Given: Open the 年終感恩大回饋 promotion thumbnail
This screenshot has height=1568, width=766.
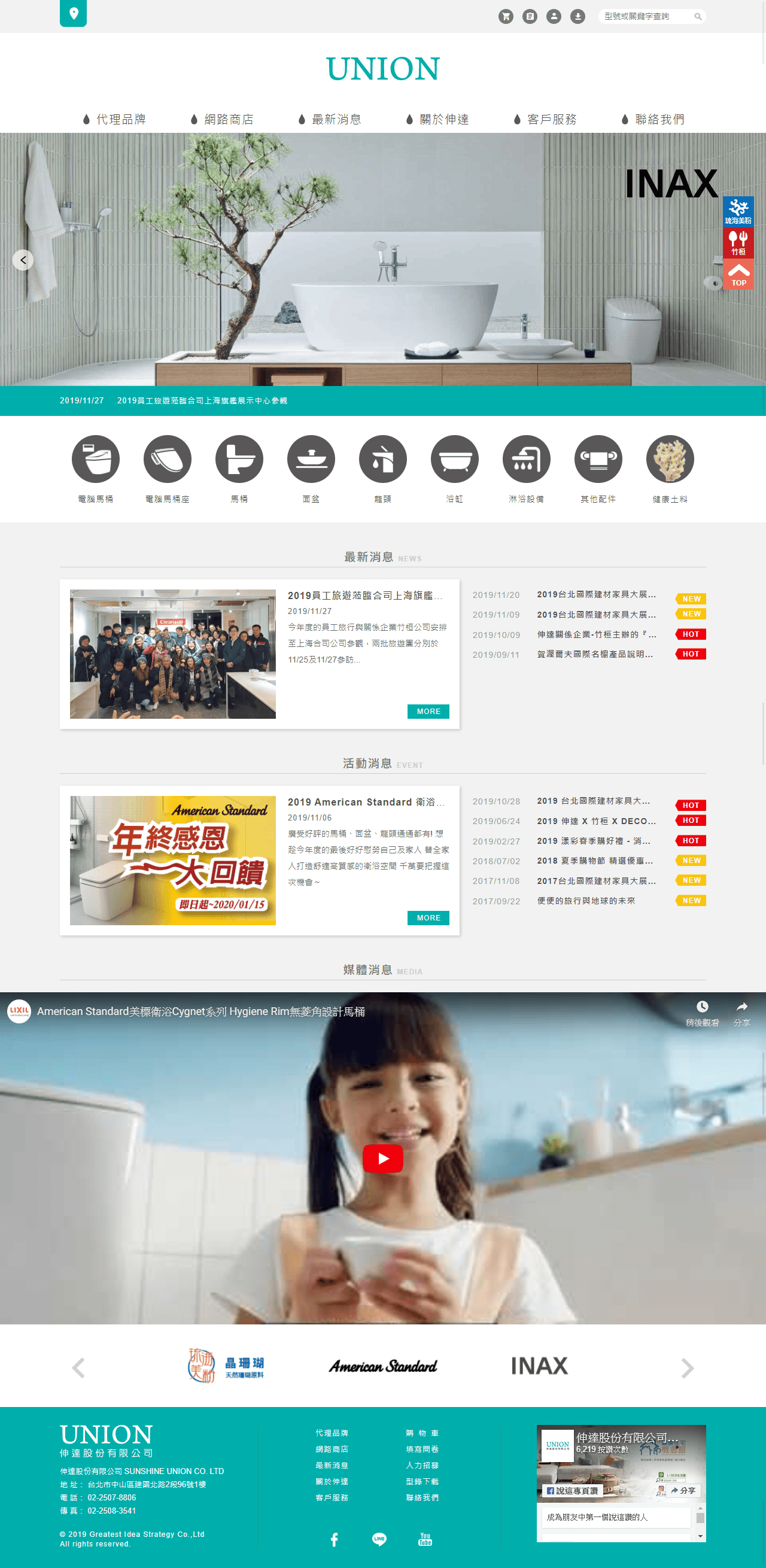Looking at the screenshot, I should [173, 860].
